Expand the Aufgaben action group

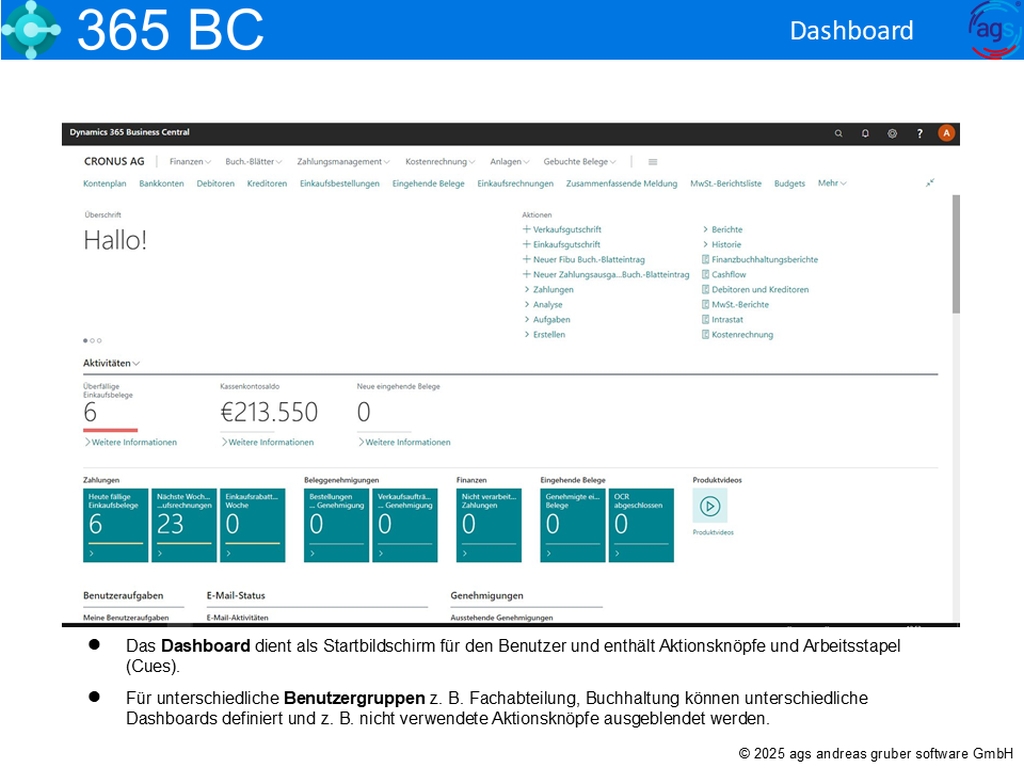pyautogui.click(x=547, y=319)
